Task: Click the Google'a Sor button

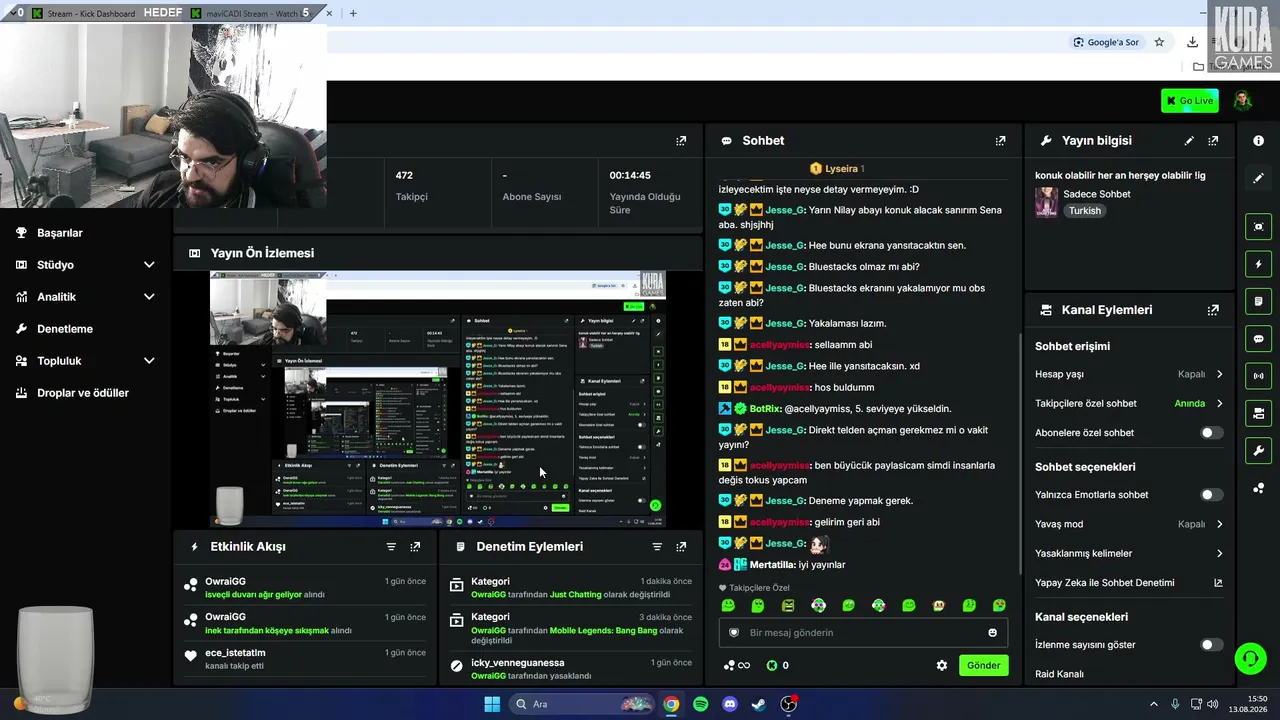Action: pyautogui.click(x=1106, y=42)
